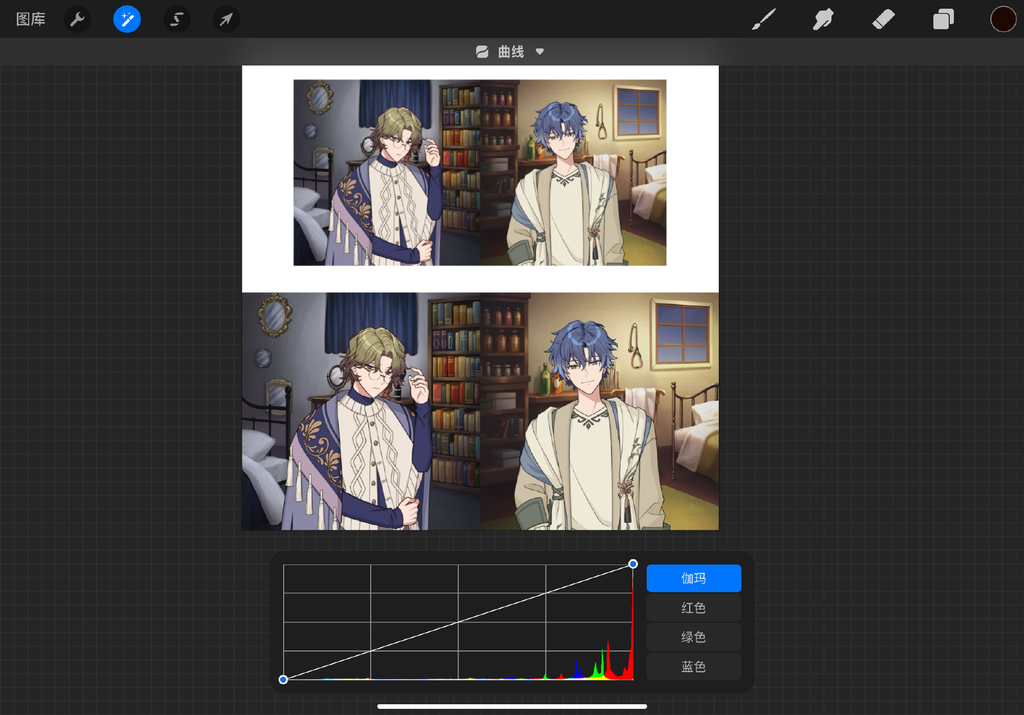Switch curves to the 红色 channel

point(693,608)
